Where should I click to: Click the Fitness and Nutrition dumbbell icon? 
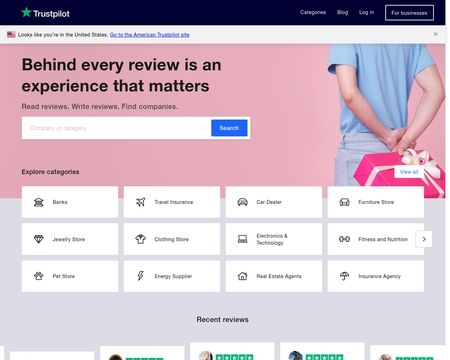coord(344,239)
